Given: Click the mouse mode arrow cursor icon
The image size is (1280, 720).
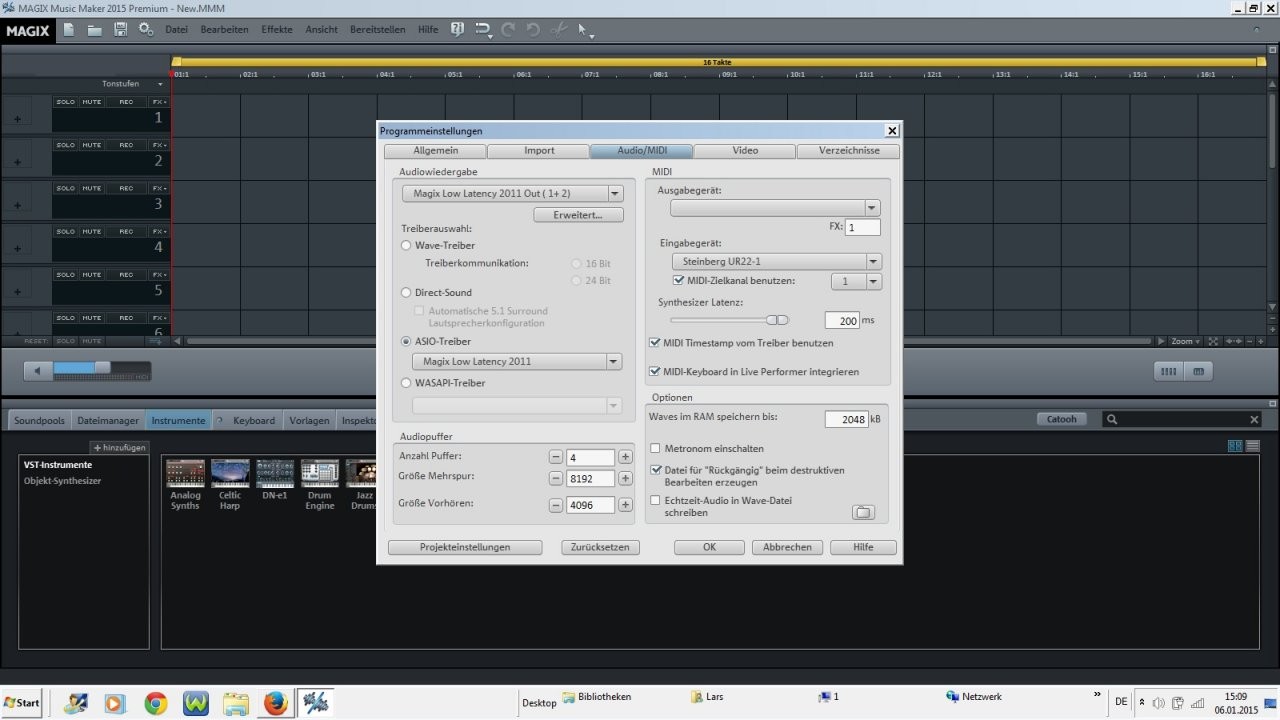Looking at the screenshot, I should point(584,30).
